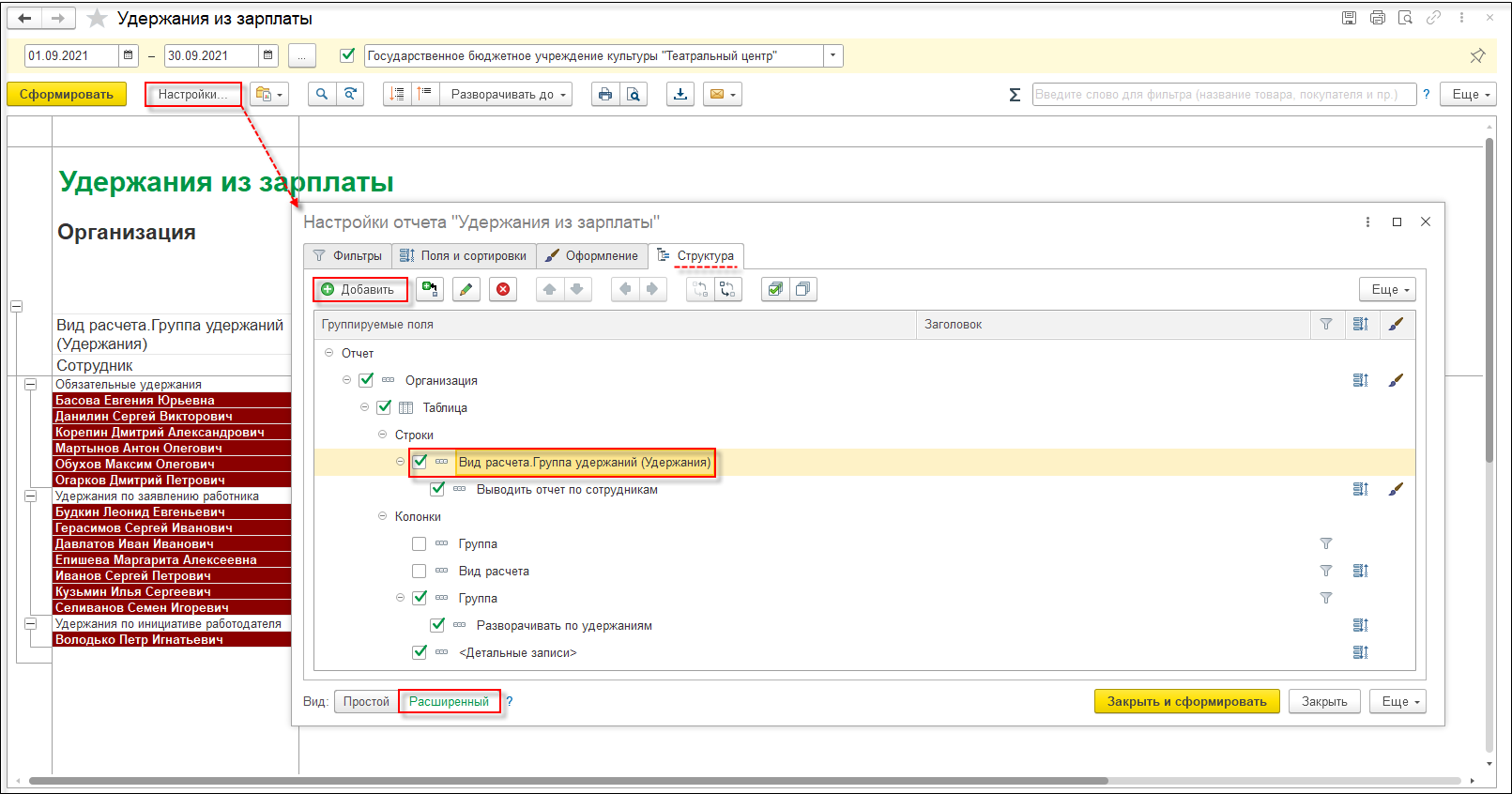Collapse Колонки node in tree
Screen dimensions: 1512x794
382,516
